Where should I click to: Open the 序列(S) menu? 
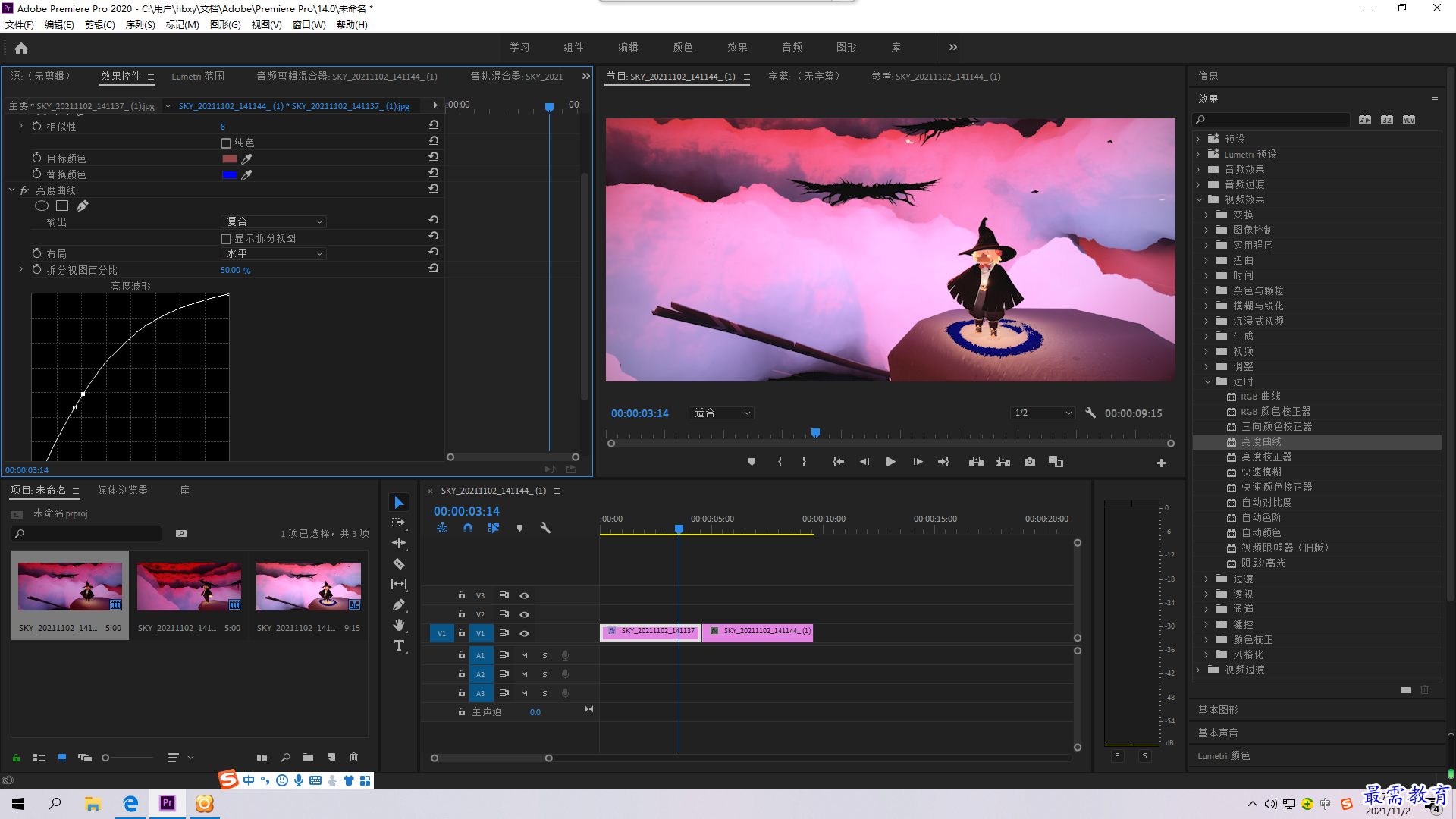pos(140,24)
